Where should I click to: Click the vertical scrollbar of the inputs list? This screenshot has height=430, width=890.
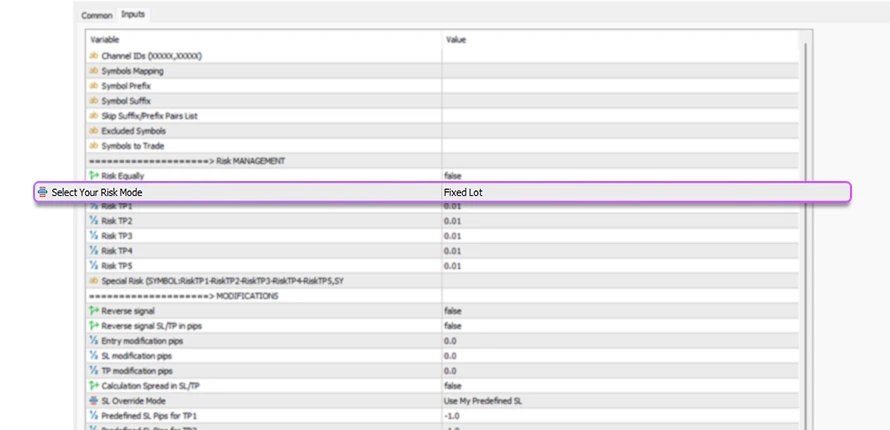(x=804, y=230)
